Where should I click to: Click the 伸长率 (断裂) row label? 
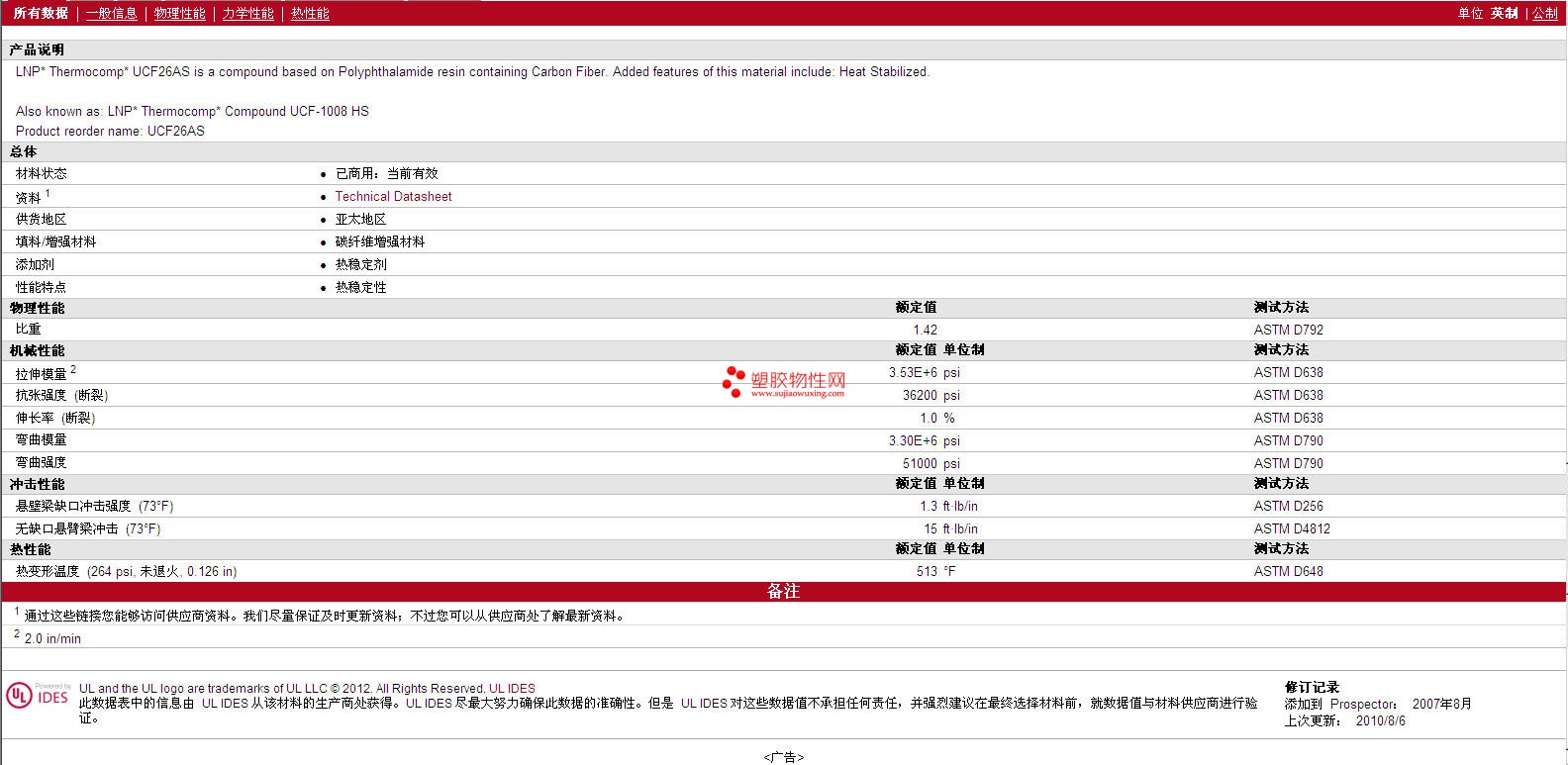click(55, 418)
